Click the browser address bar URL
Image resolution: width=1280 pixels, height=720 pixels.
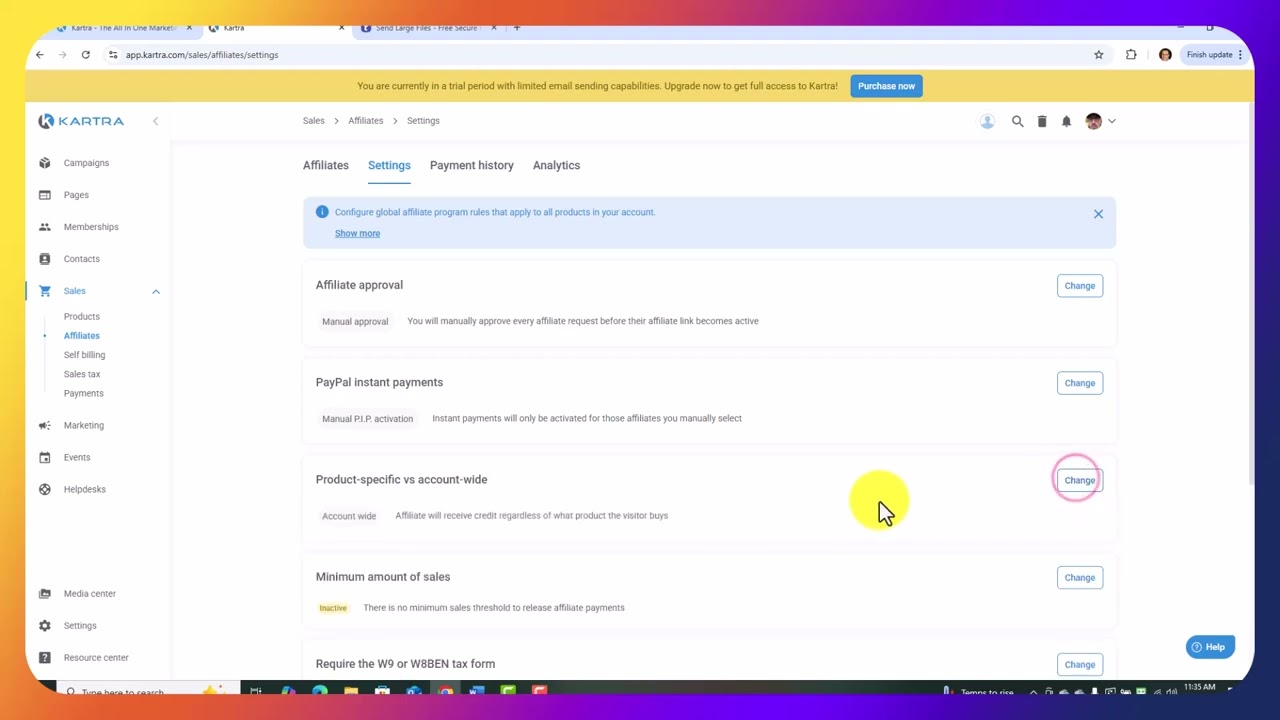(202, 55)
